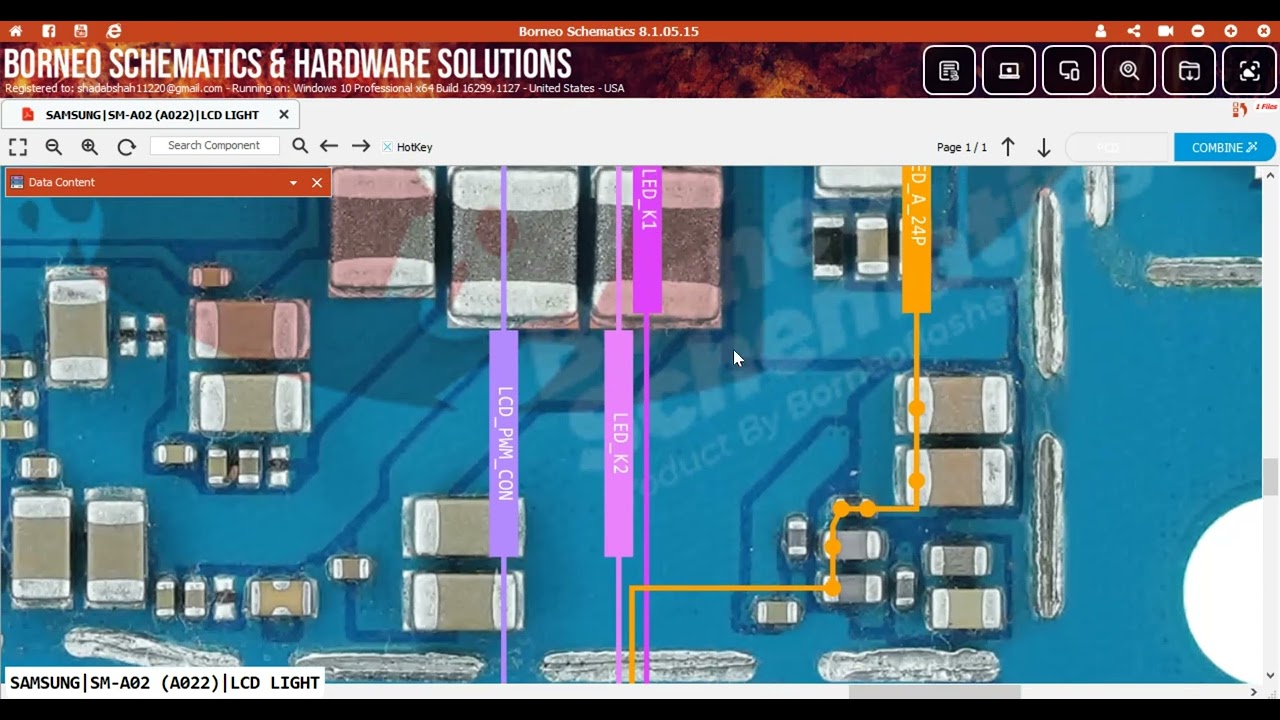Click the Data Content panel title
The width and height of the screenshot is (1280, 720).
point(62,182)
